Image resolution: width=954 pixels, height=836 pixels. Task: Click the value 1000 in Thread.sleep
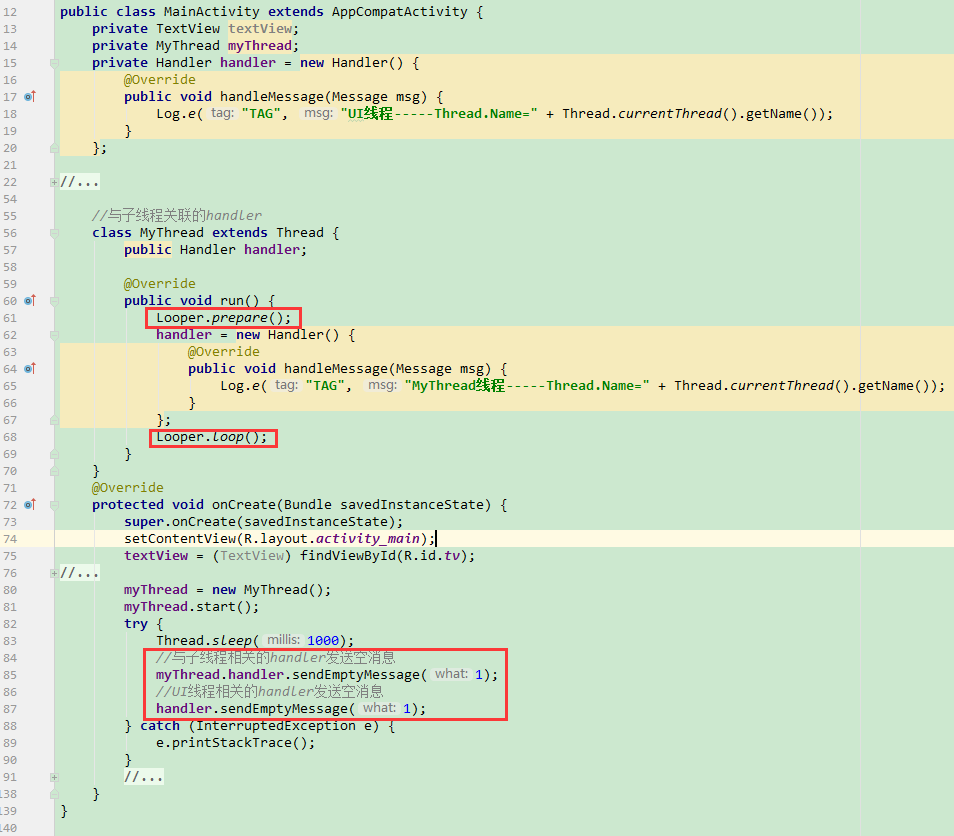(x=323, y=641)
